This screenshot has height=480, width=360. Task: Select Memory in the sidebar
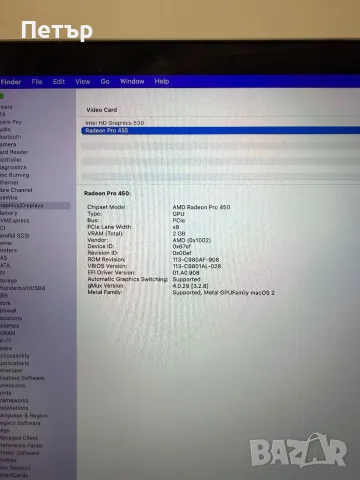tap(9, 213)
